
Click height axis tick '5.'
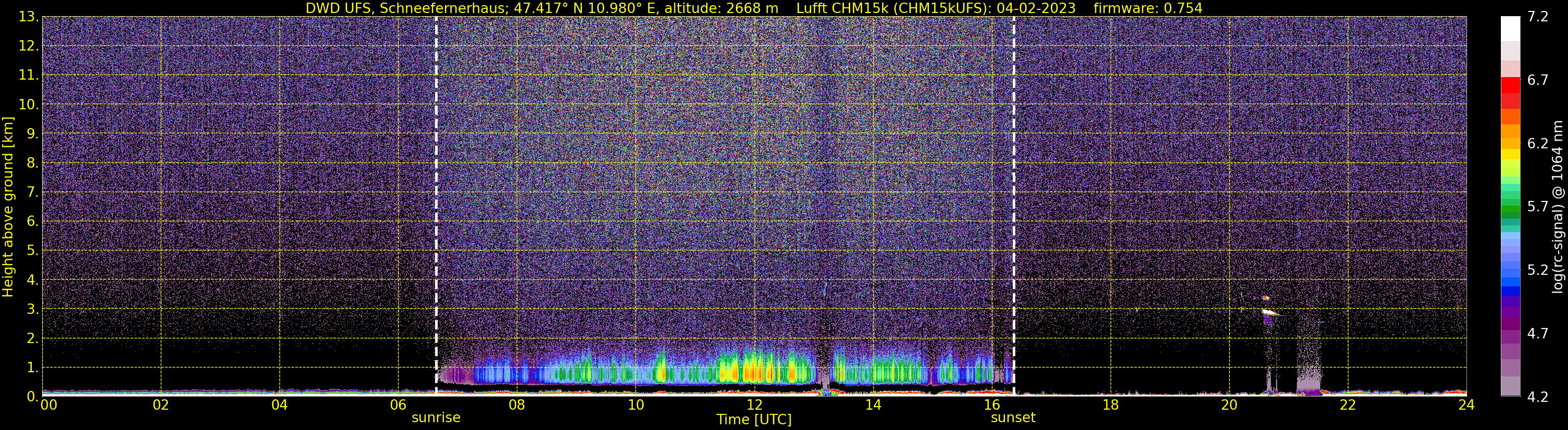[x=32, y=251]
